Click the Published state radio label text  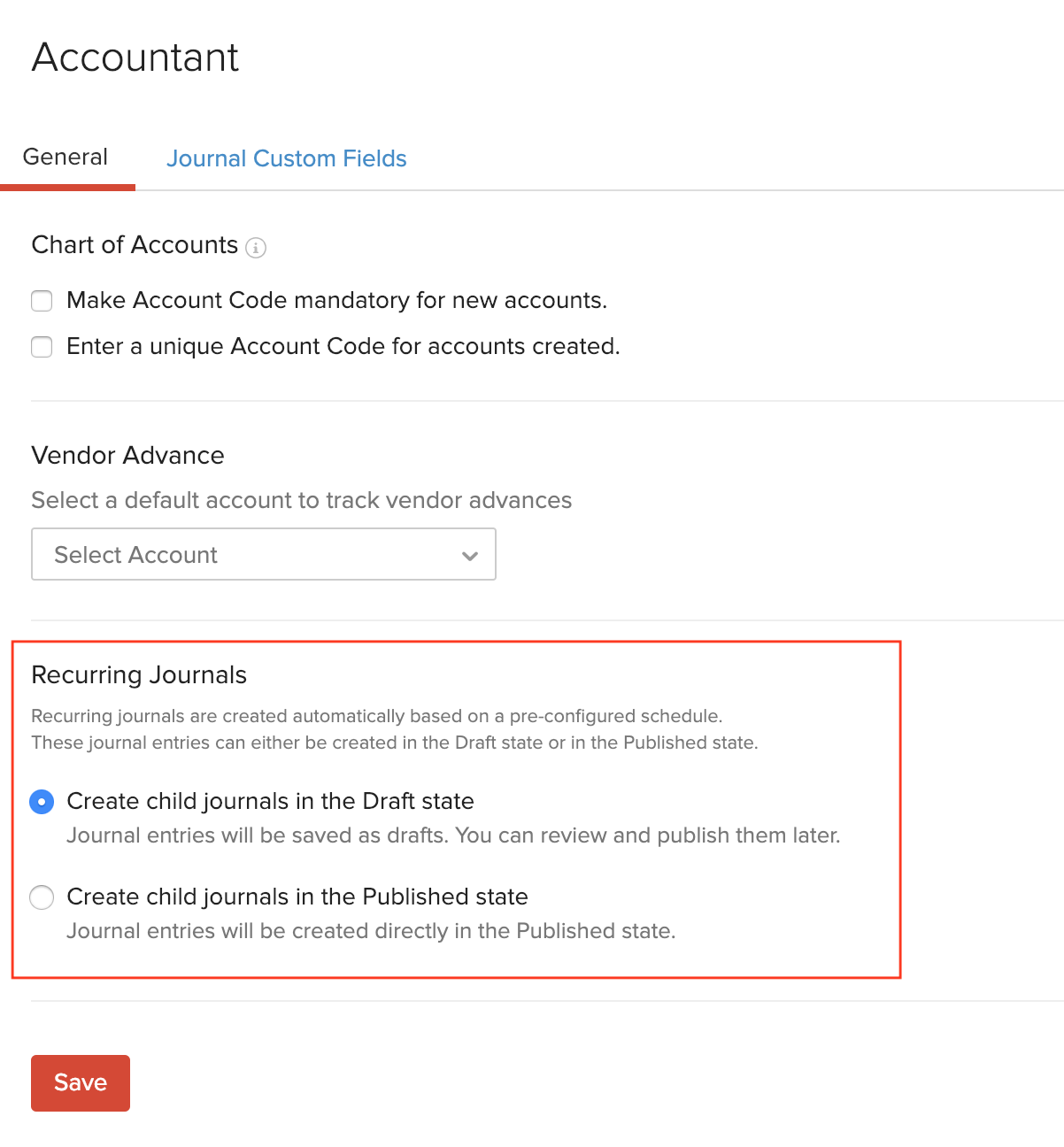pos(297,897)
